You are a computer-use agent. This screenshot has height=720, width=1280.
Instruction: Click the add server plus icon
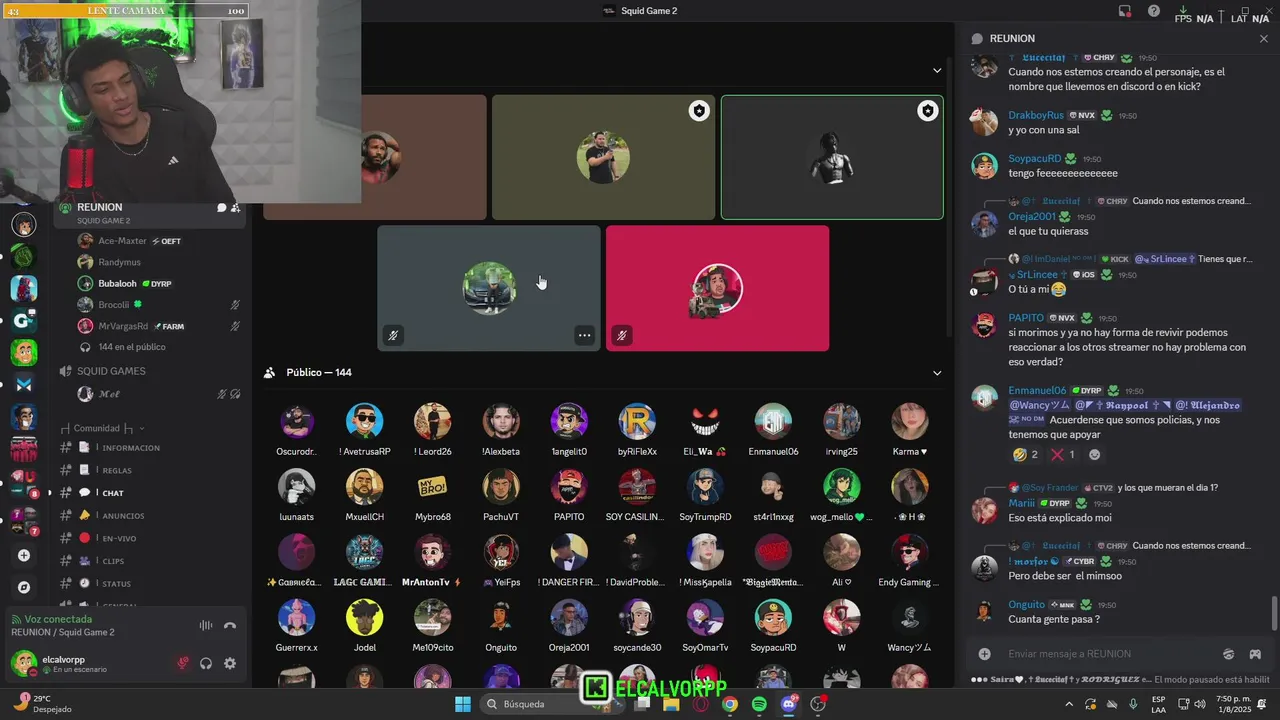(x=24, y=555)
